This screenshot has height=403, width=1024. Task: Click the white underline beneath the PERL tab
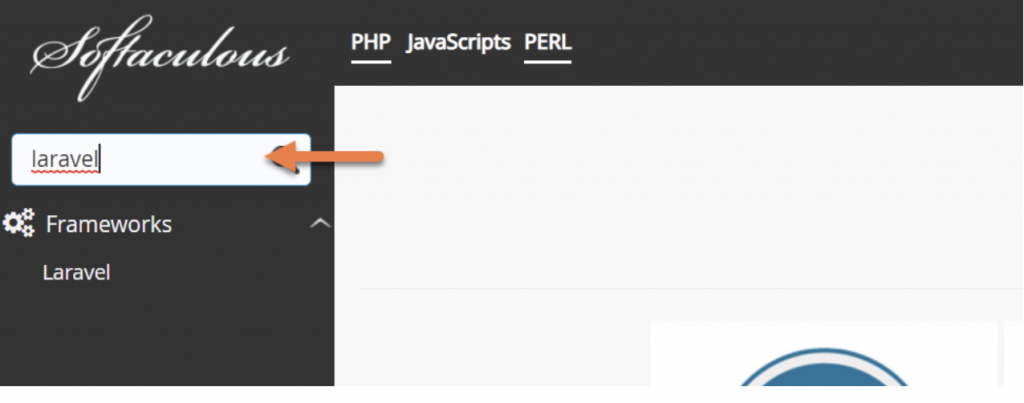[x=547, y=62]
